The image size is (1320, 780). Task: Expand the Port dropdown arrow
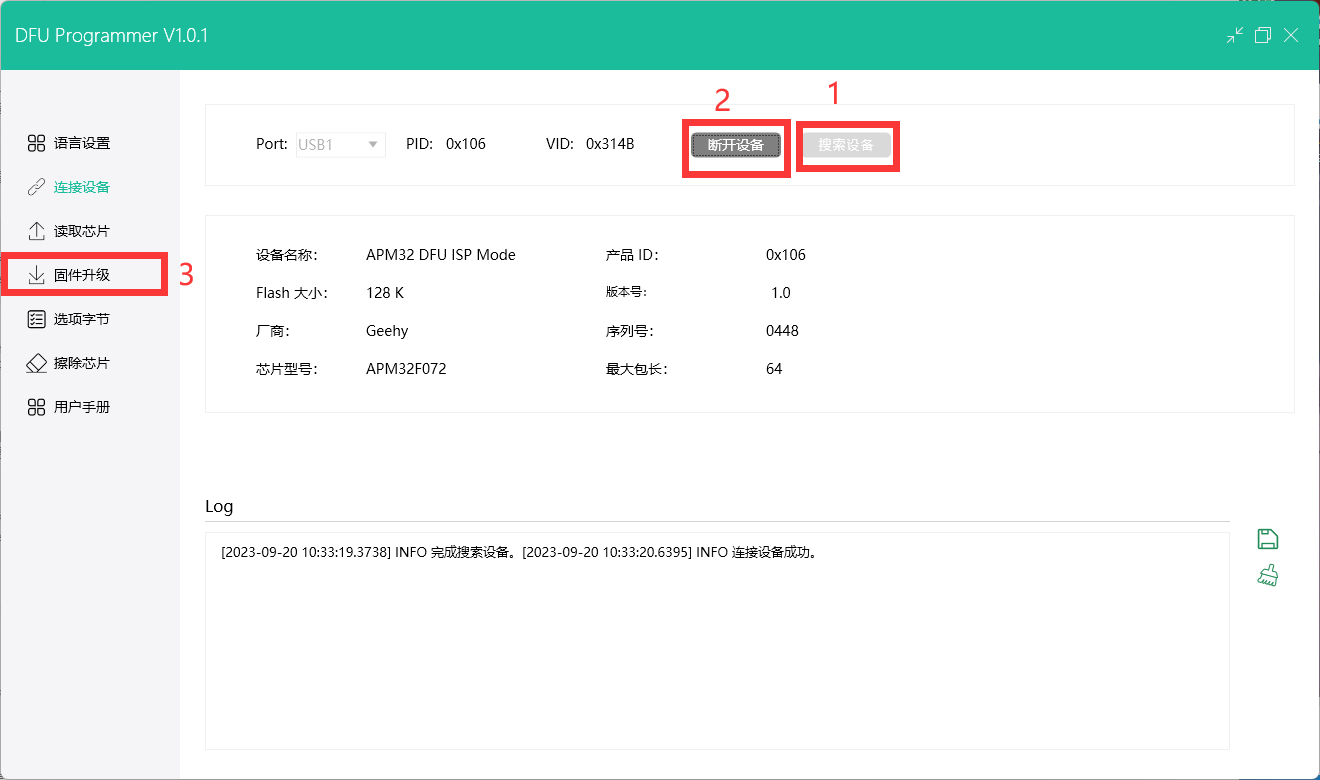tap(374, 144)
